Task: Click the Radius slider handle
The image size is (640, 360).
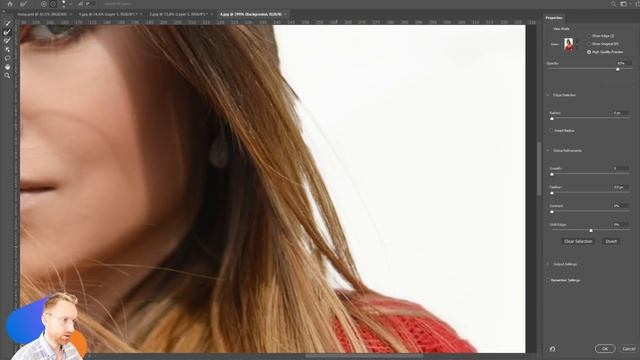Action: pos(552,118)
